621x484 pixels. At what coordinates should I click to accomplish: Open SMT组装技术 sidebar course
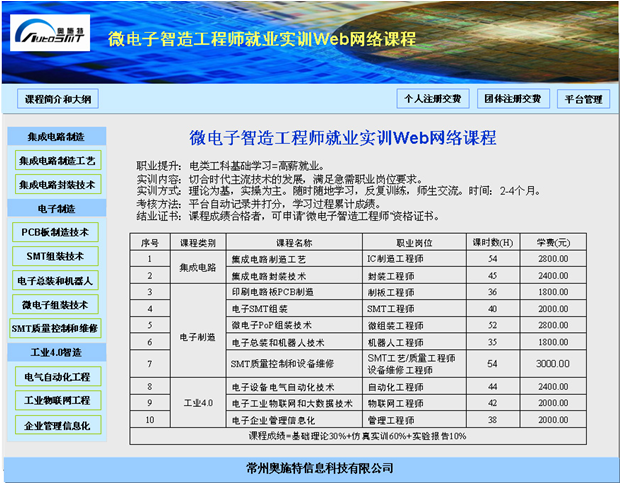coord(56,256)
